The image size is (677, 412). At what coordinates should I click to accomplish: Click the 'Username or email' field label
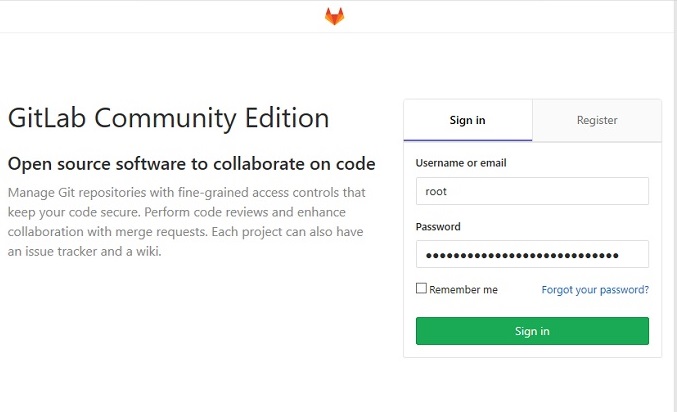pyautogui.click(x=461, y=163)
